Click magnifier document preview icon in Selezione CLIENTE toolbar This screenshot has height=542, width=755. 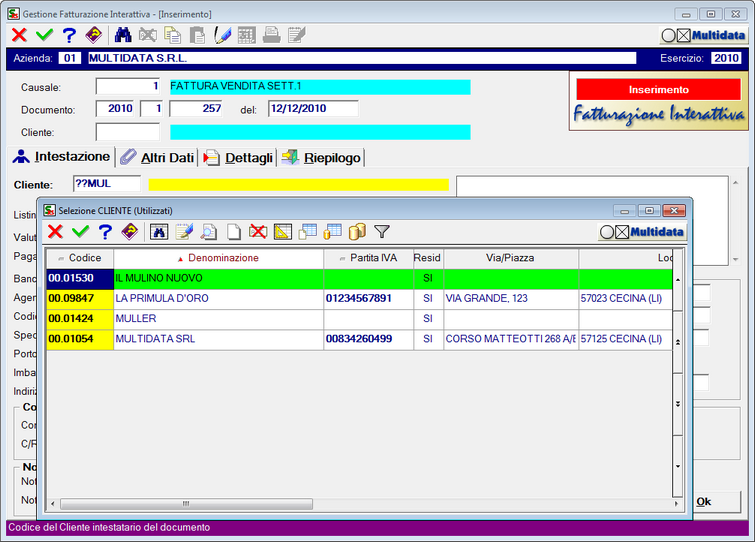tap(209, 232)
